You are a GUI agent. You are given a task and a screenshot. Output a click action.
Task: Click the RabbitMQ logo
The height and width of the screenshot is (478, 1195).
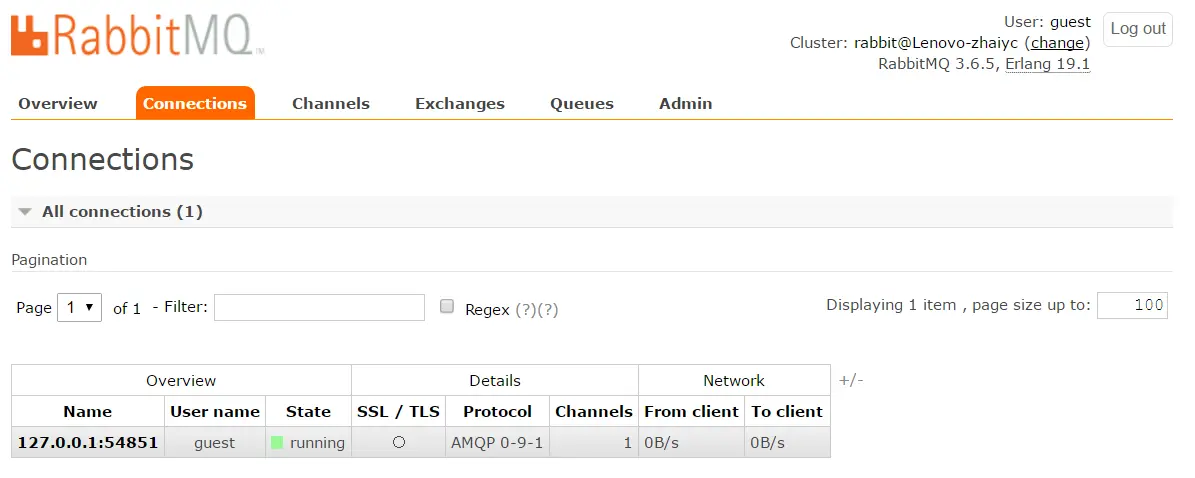click(x=137, y=36)
